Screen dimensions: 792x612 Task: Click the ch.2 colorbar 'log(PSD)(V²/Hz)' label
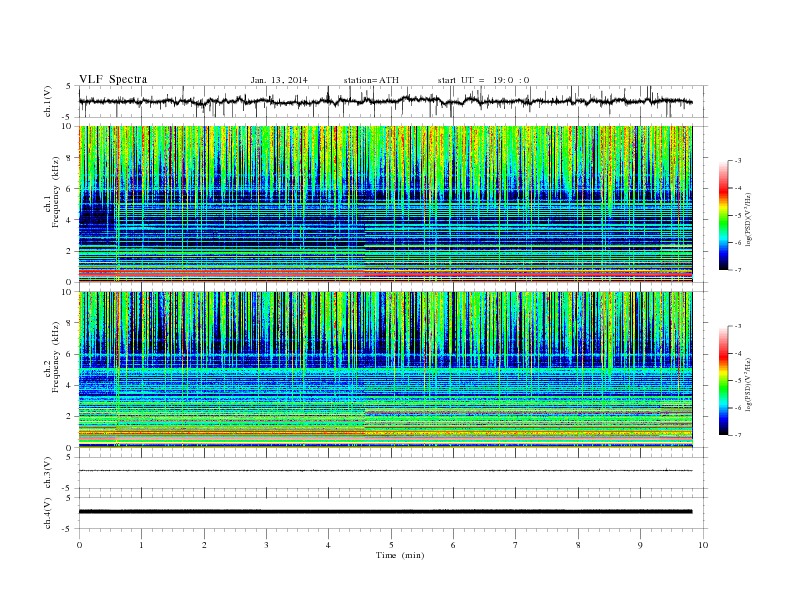[x=749, y=384]
